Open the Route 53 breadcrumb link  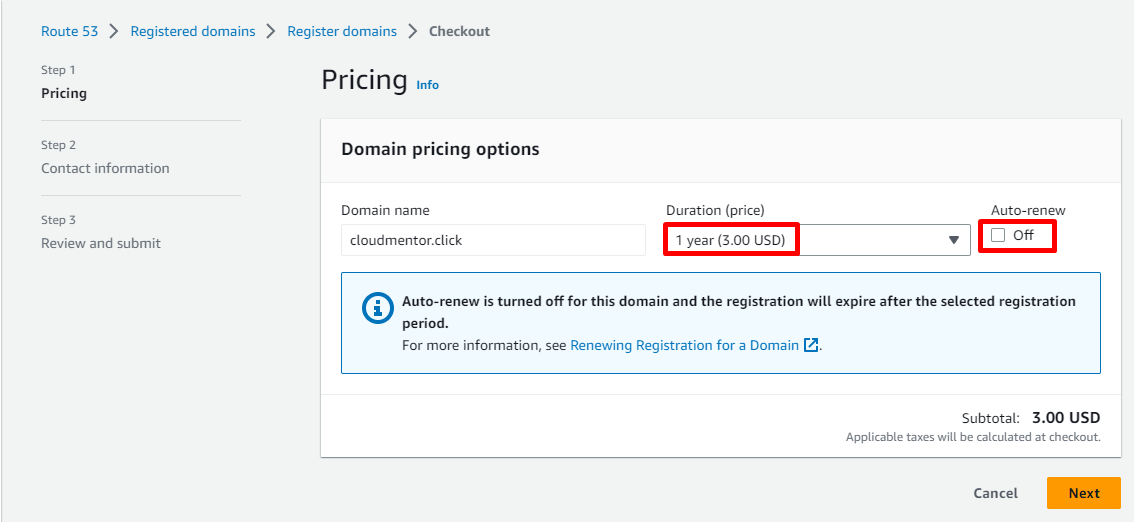tap(69, 31)
